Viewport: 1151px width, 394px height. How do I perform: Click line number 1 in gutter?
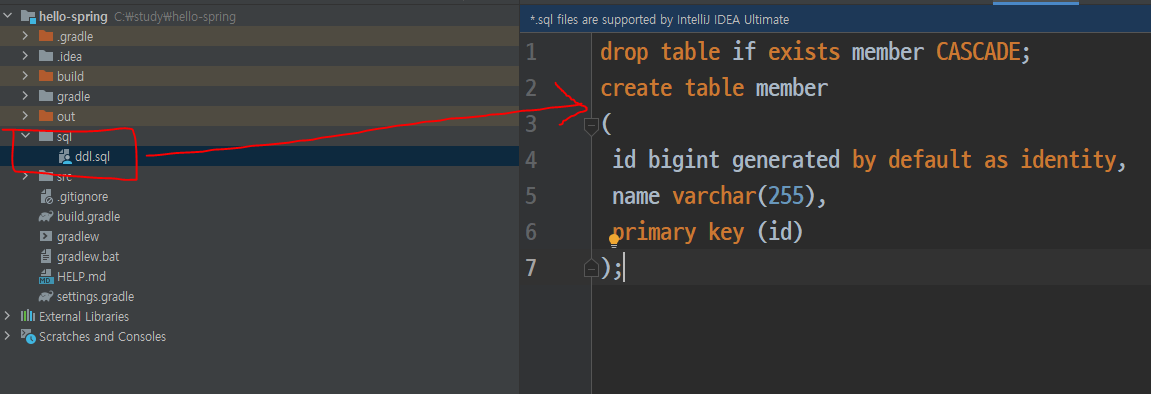click(531, 52)
